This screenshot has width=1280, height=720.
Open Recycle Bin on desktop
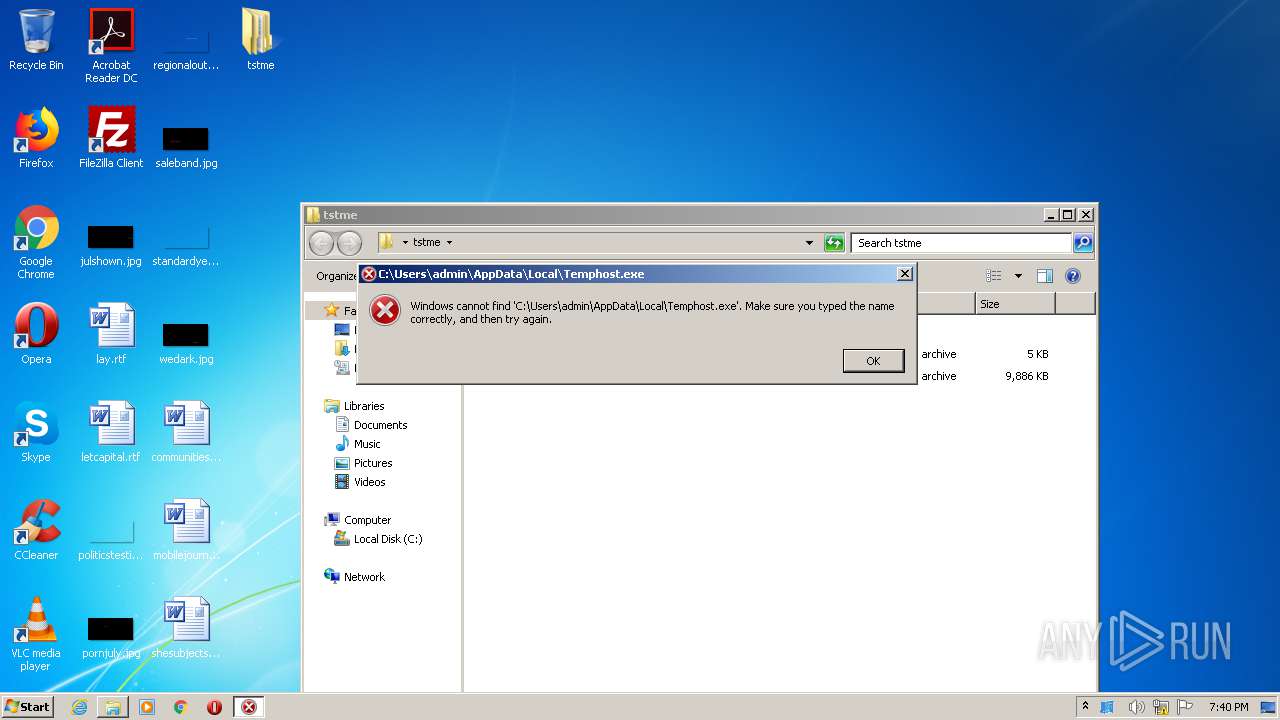(x=36, y=40)
